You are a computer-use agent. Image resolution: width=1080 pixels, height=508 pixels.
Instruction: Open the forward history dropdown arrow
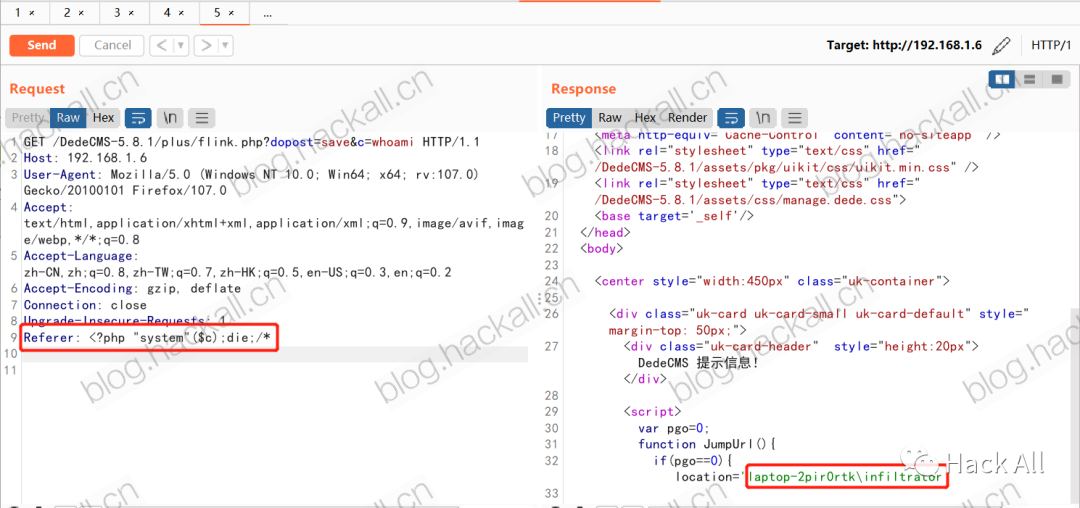tap(226, 46)
